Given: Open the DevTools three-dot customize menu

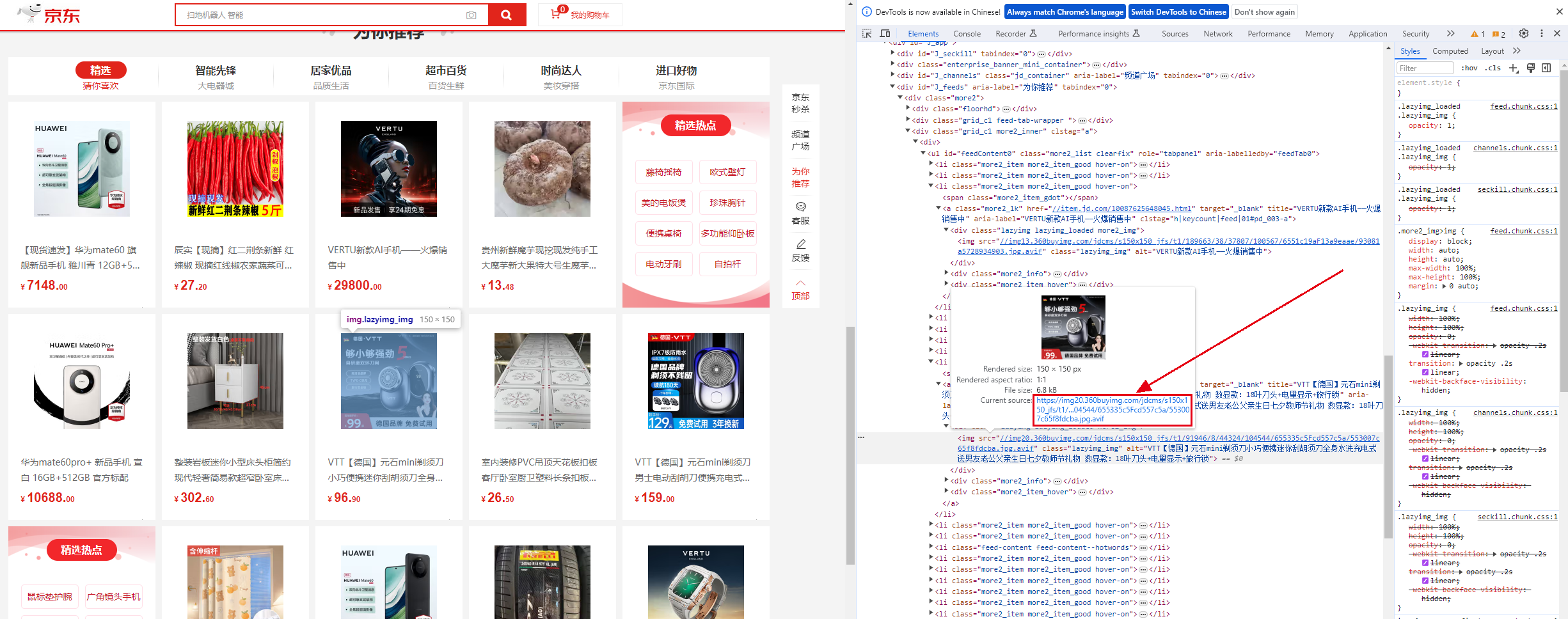Looking at the screenshot, I should [1541, 33].
